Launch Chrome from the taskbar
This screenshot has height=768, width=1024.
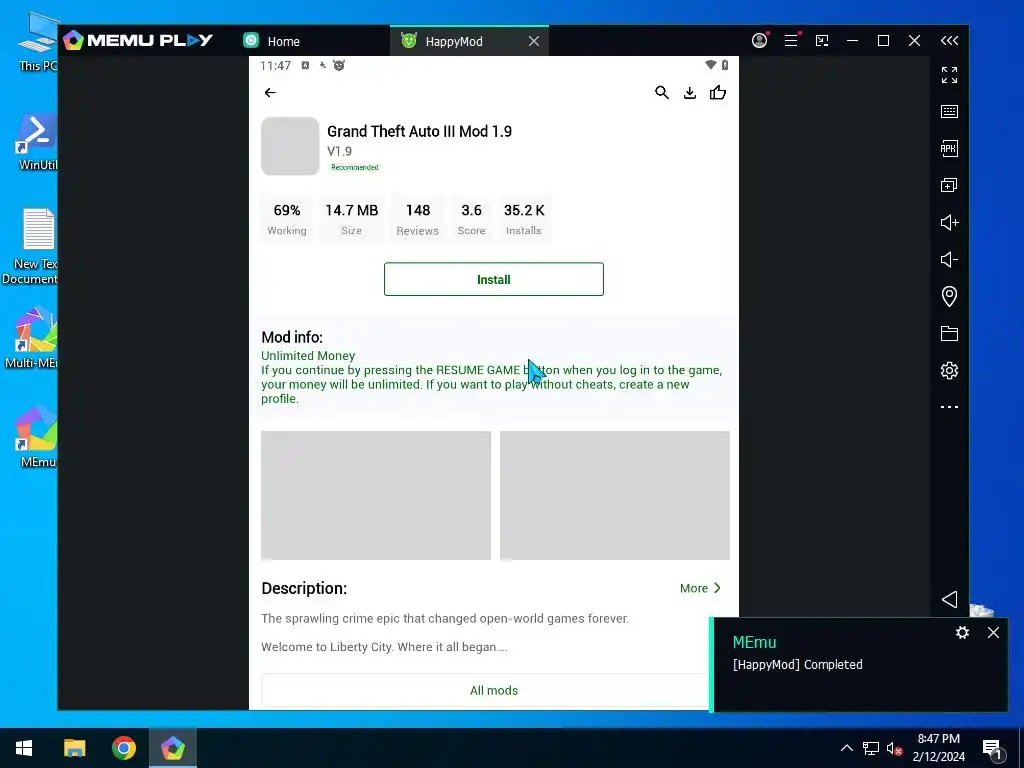click(123, 748)
